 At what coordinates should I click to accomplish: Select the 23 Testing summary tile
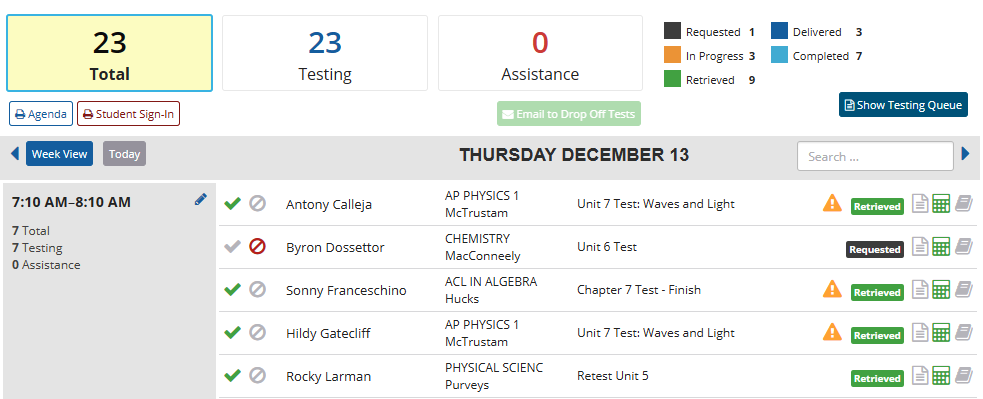tap(325, 53)
